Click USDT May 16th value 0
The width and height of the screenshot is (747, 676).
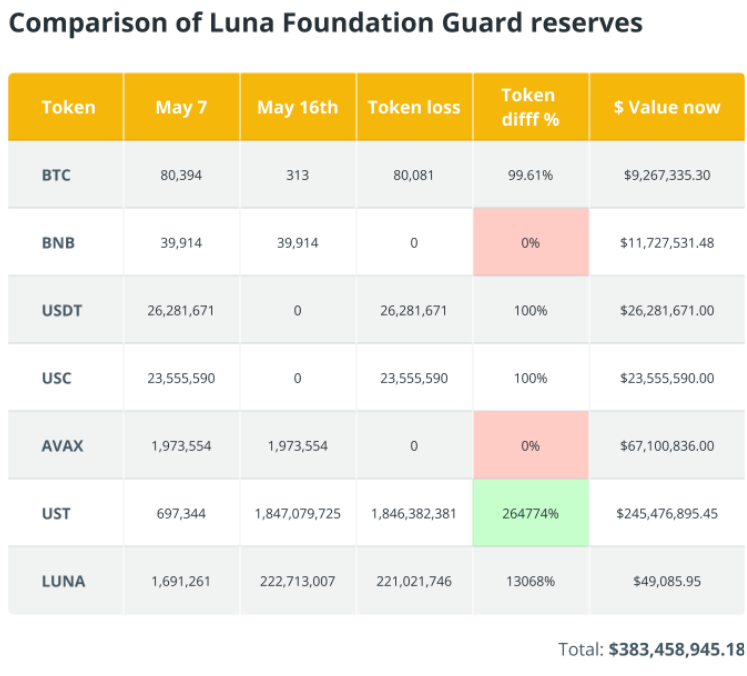coord(297,311)
